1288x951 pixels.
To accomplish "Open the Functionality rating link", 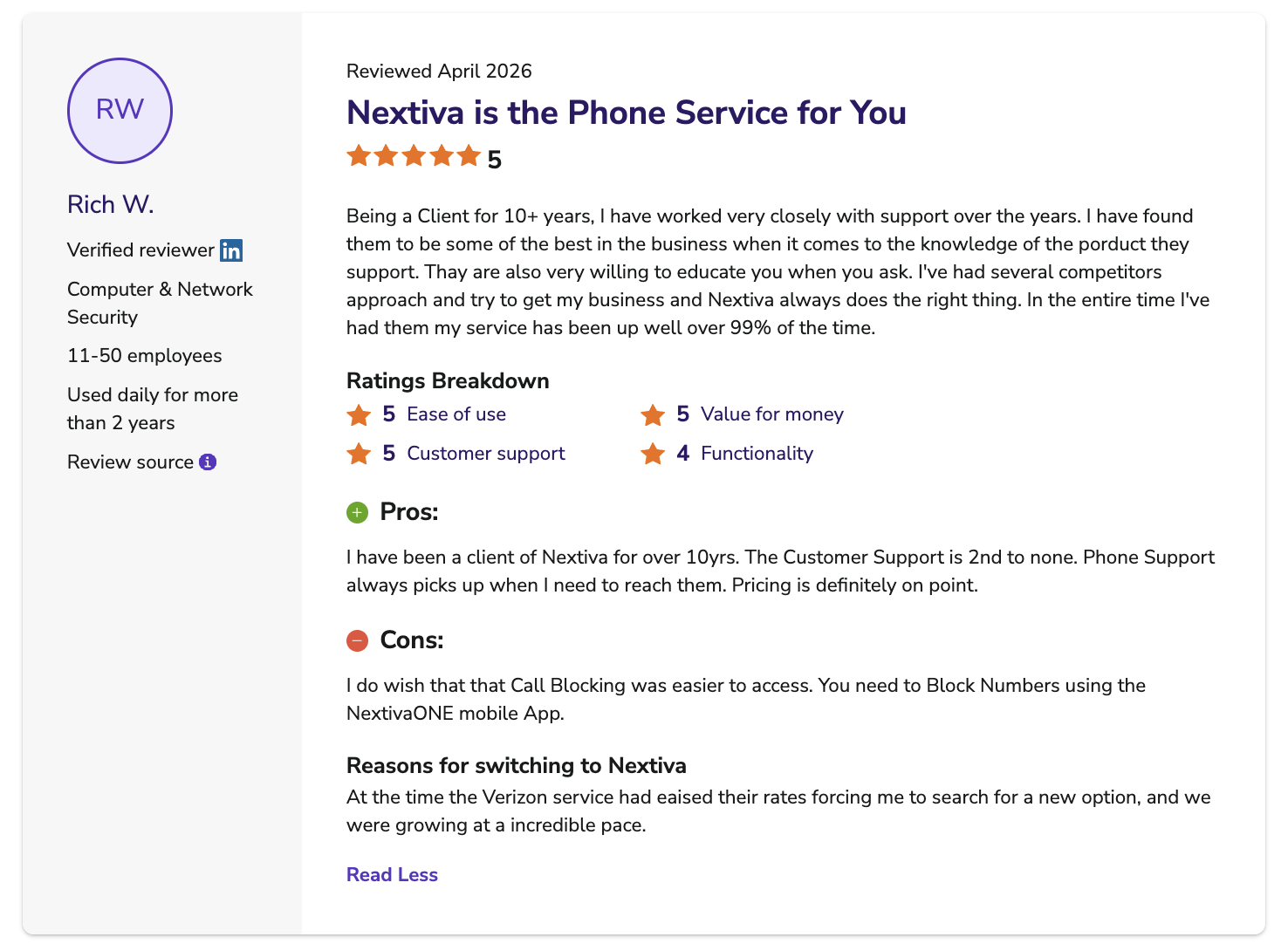I will click(x=757, y=454).
